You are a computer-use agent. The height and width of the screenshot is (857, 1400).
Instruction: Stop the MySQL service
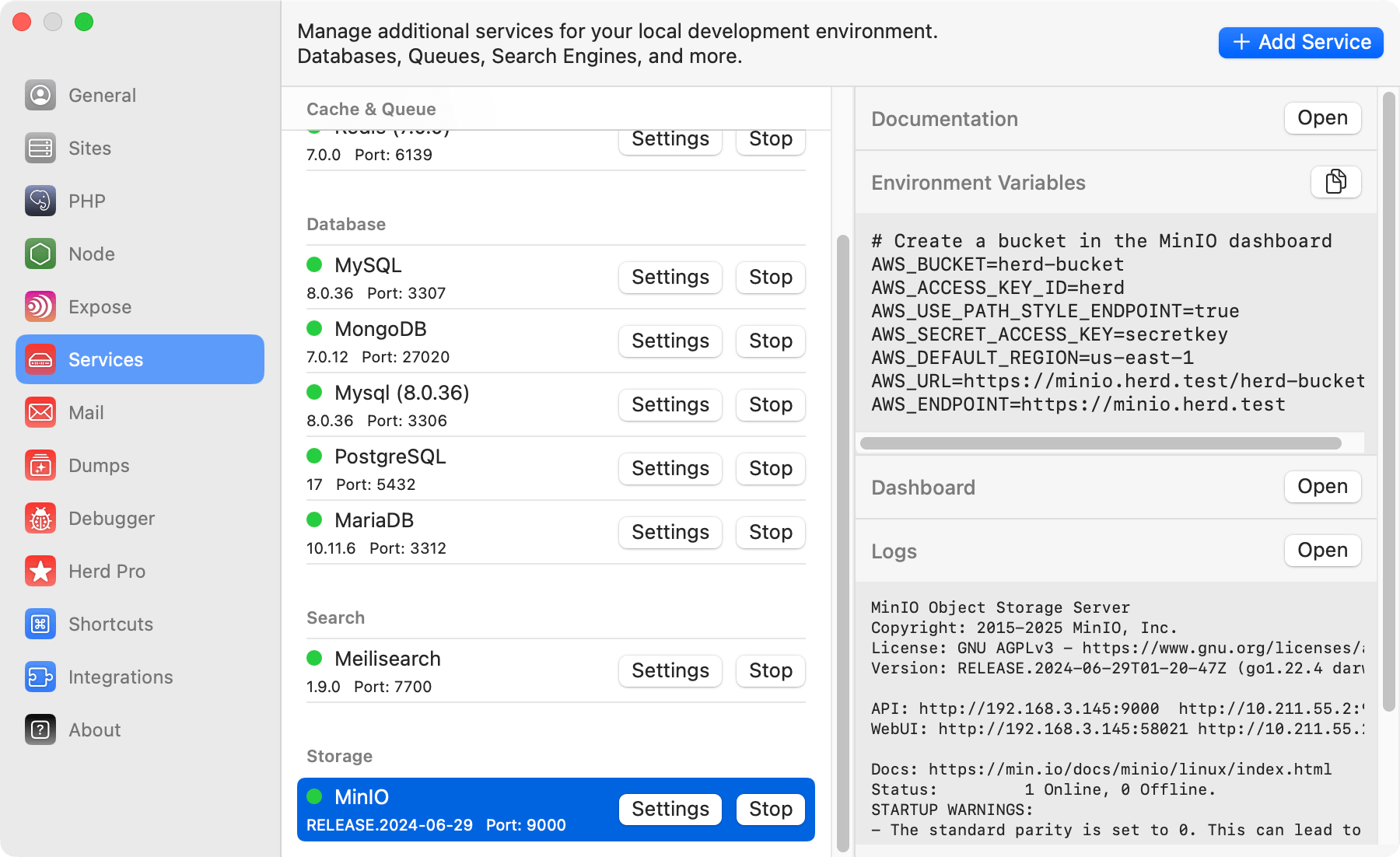coord(769,277)
